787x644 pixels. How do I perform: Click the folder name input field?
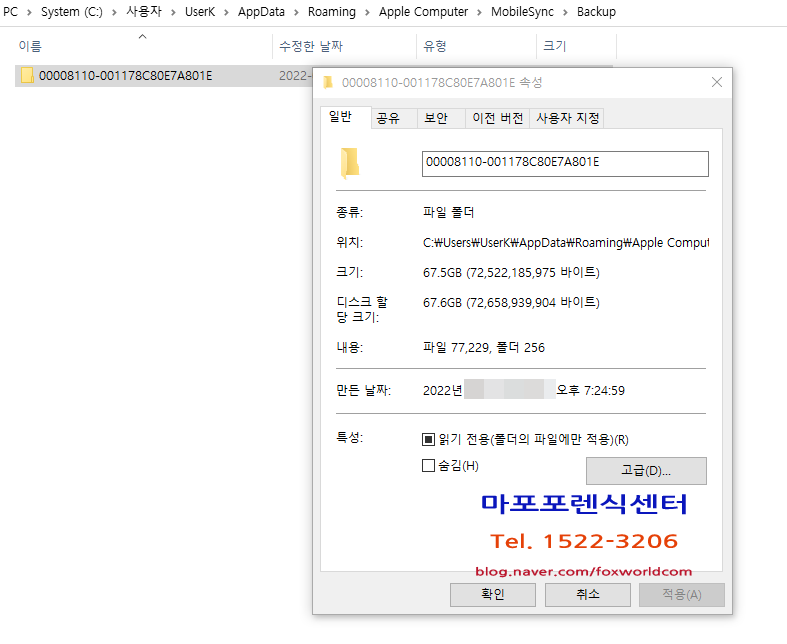565,164
